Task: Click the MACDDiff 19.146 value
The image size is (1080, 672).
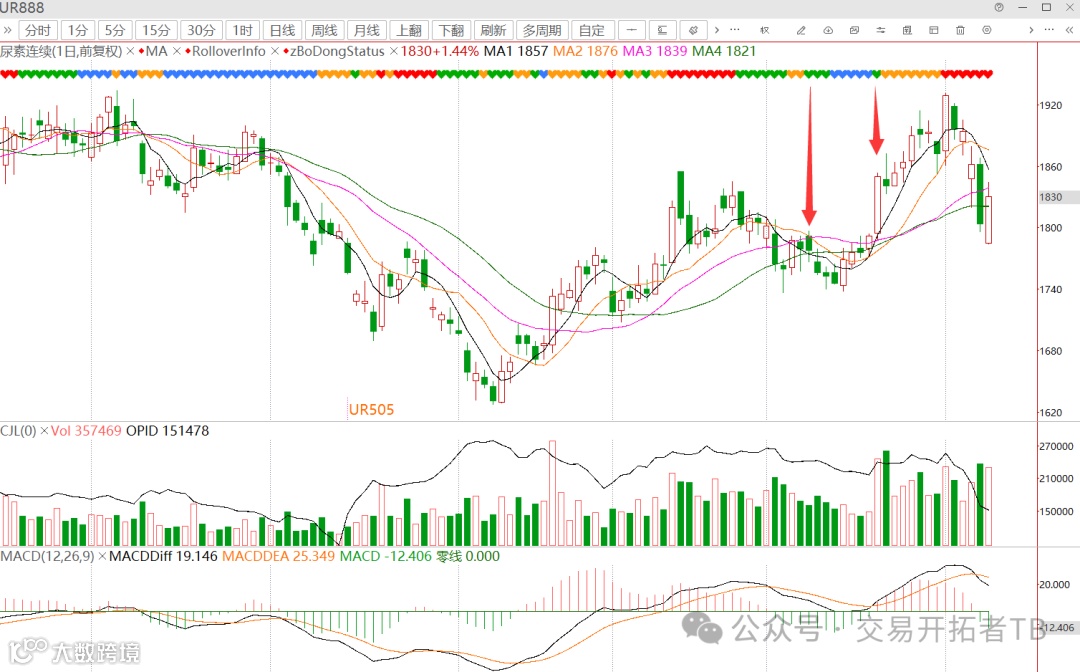Action: coord(163,556)
